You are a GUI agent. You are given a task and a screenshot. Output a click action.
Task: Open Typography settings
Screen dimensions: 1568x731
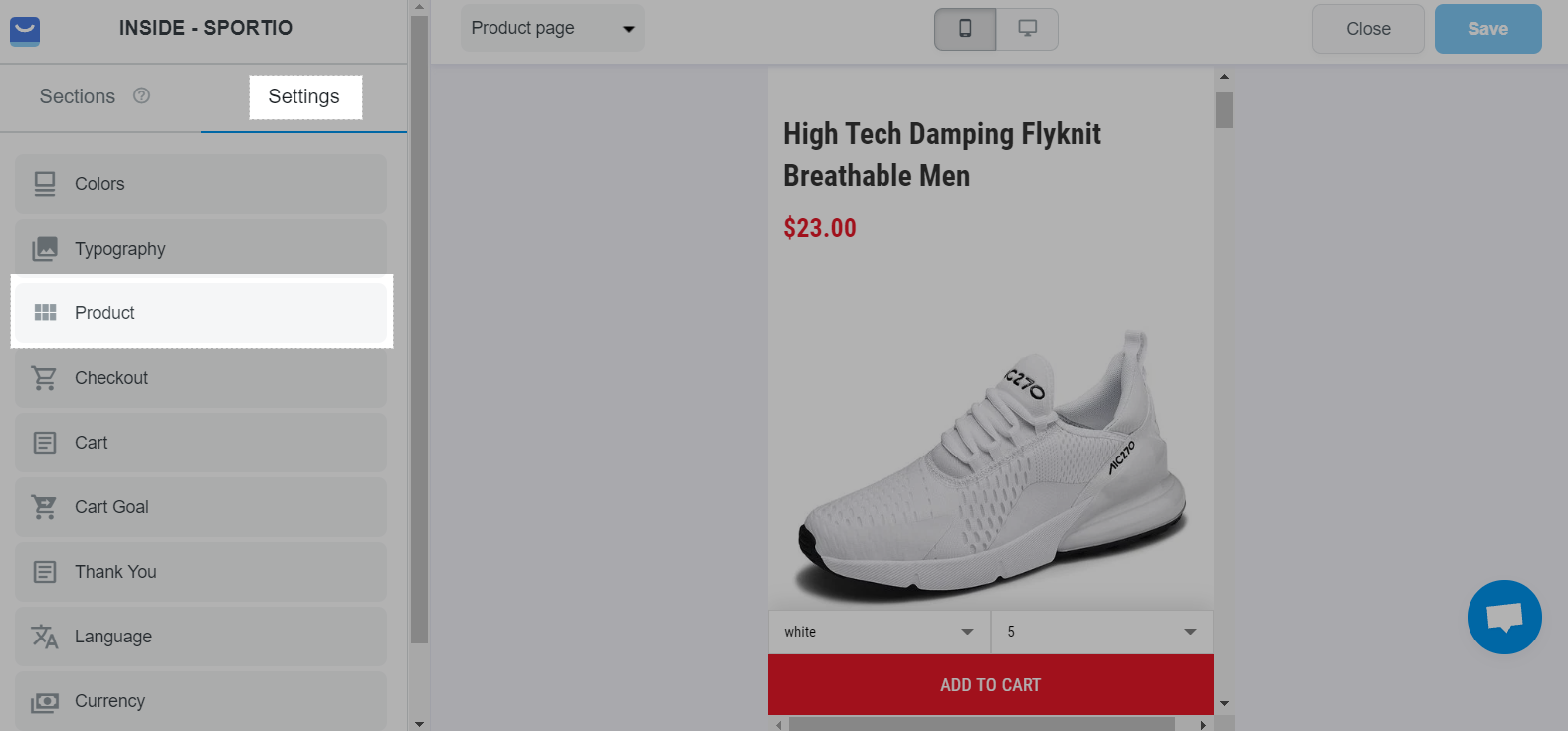[201, 249]
